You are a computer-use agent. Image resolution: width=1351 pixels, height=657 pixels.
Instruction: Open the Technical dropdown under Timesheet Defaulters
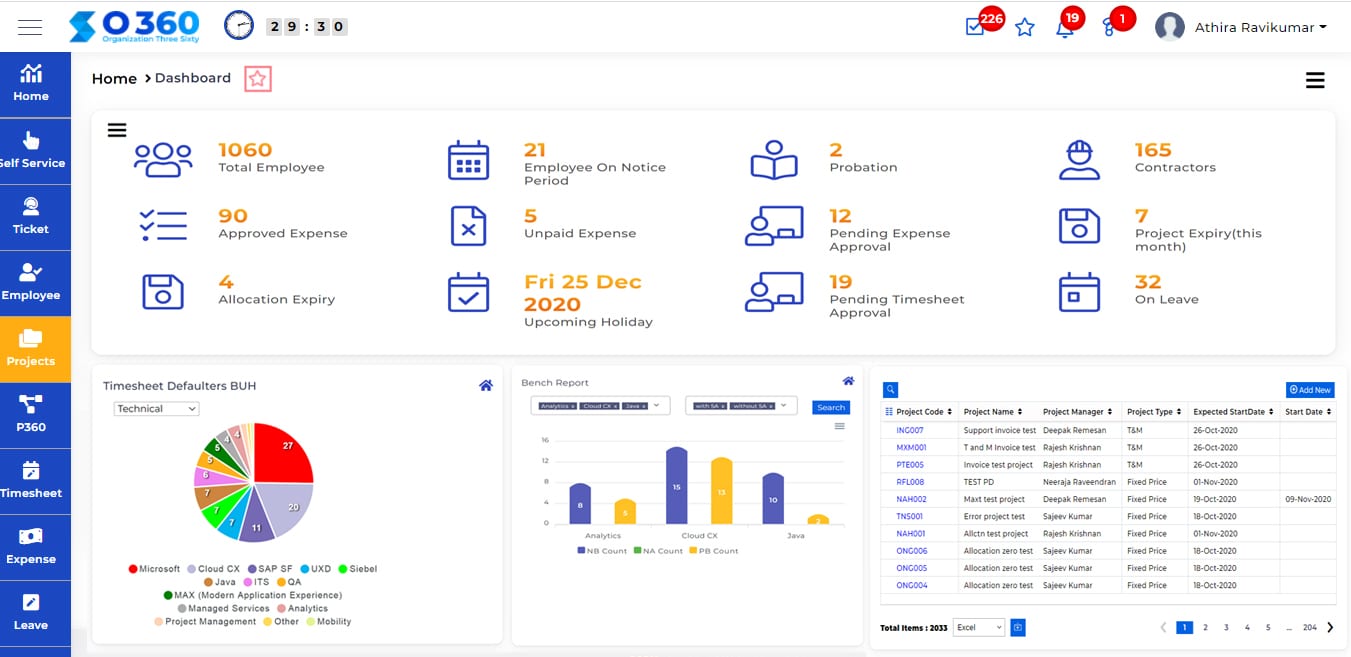click(156, 408)
